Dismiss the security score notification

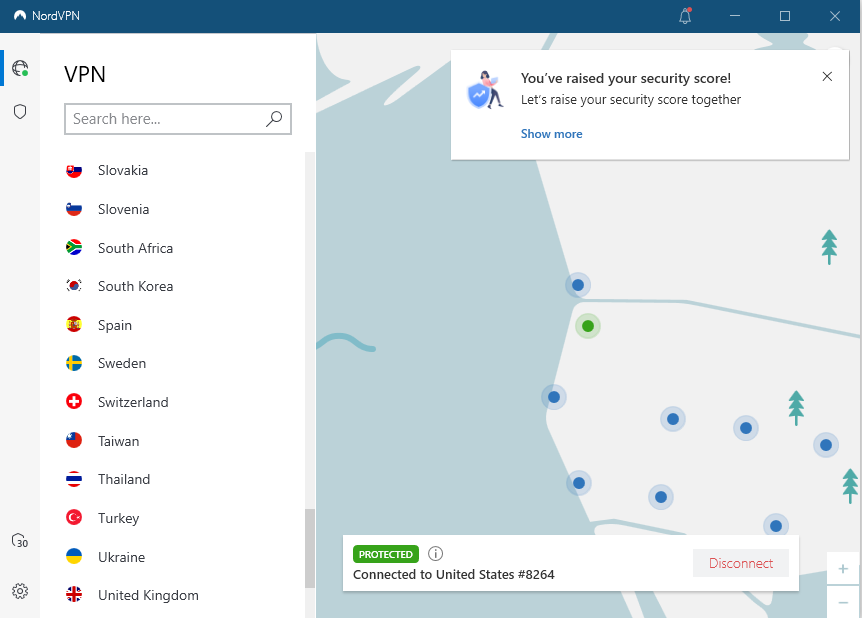(x=827, y=76)
